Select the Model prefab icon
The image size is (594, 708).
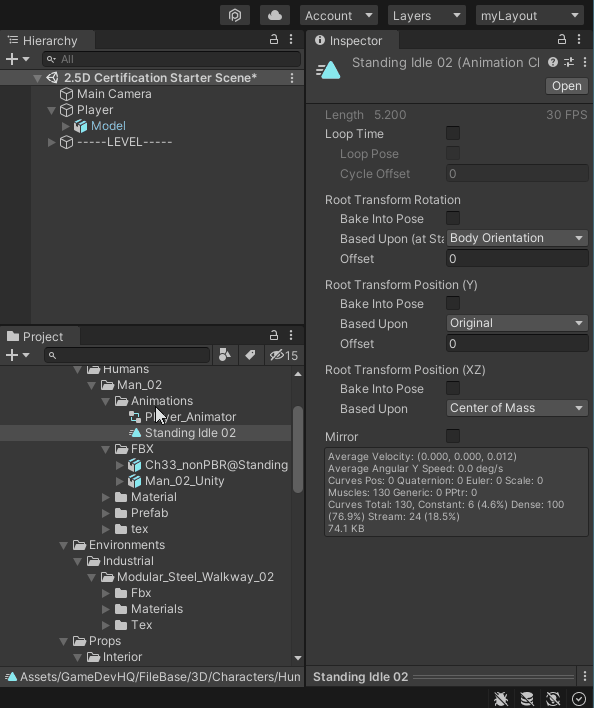(80, 126)
